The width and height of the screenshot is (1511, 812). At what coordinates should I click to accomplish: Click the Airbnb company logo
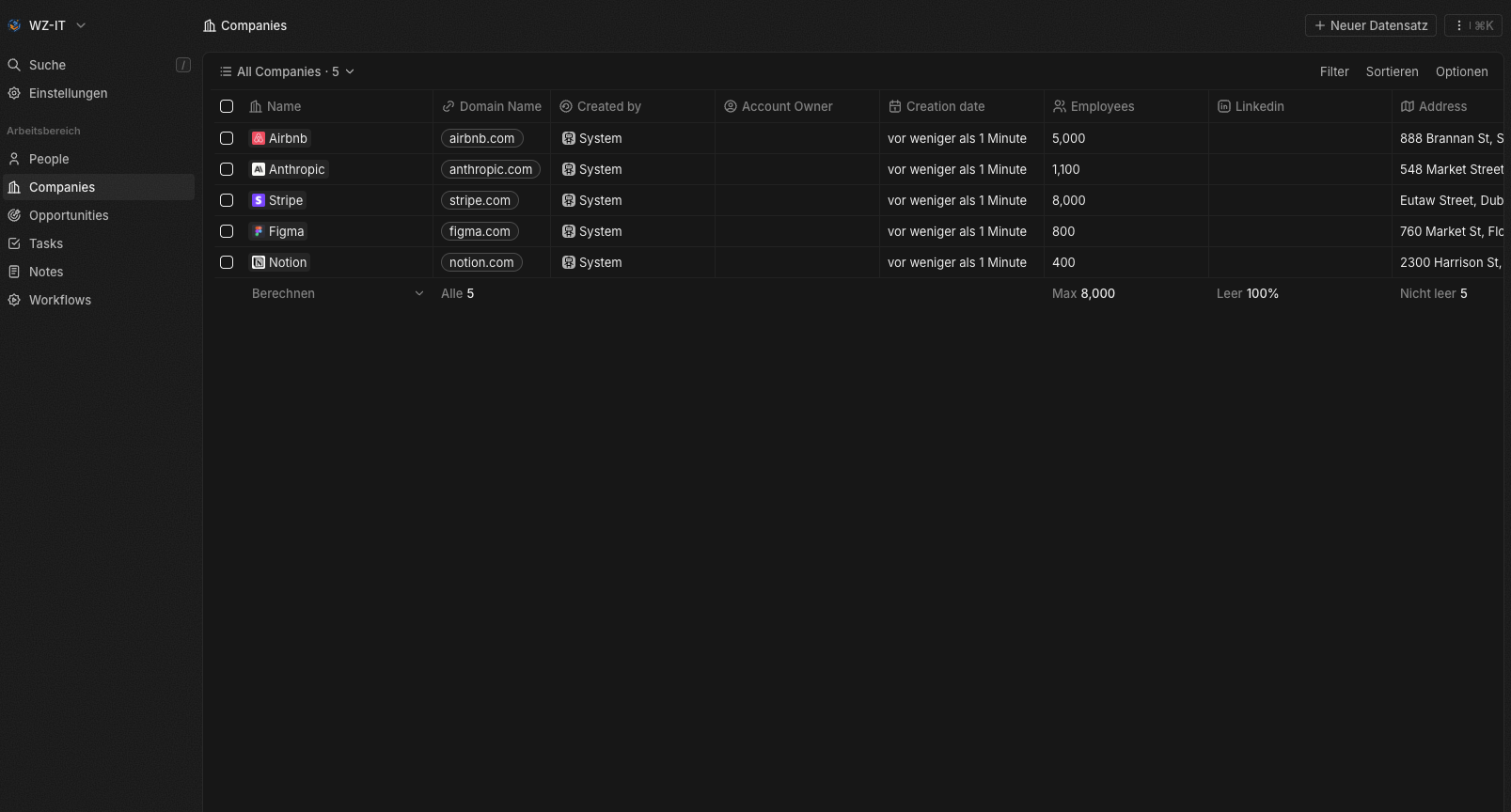[259, 138]
